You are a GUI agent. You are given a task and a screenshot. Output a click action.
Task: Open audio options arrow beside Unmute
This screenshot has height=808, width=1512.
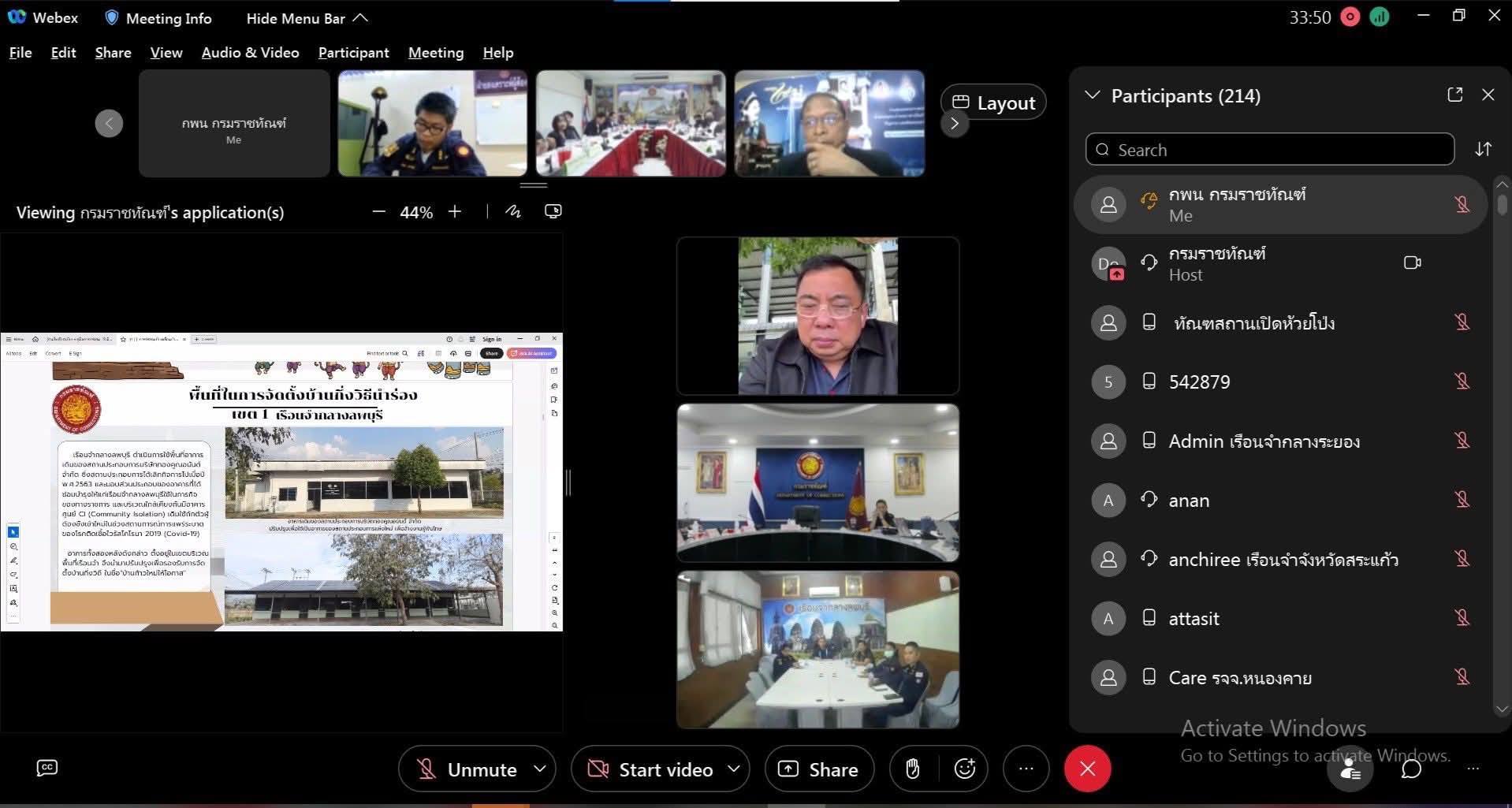point(540,769)
